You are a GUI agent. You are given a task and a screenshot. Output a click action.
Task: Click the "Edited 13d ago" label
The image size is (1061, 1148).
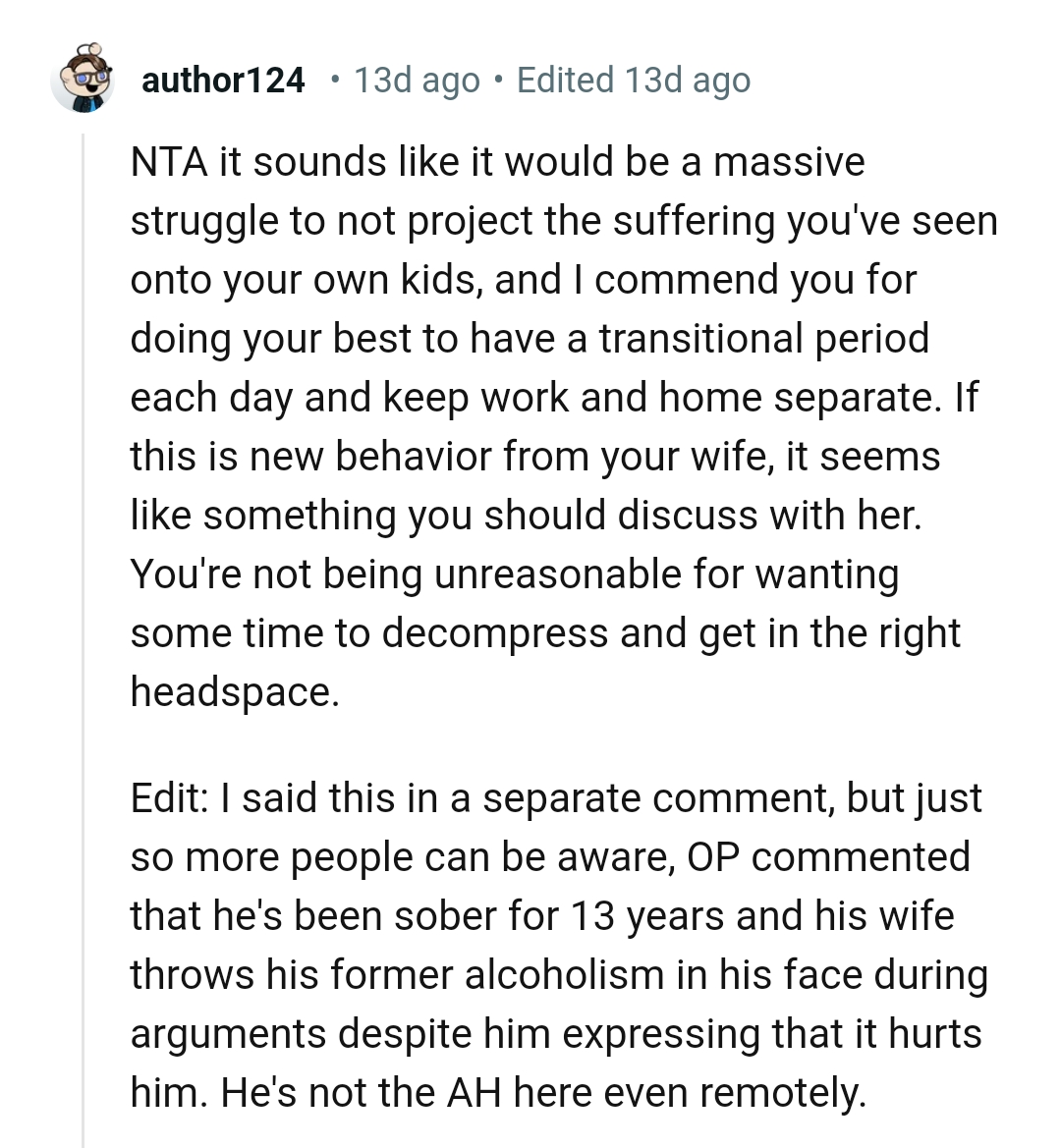click(634, 80)
